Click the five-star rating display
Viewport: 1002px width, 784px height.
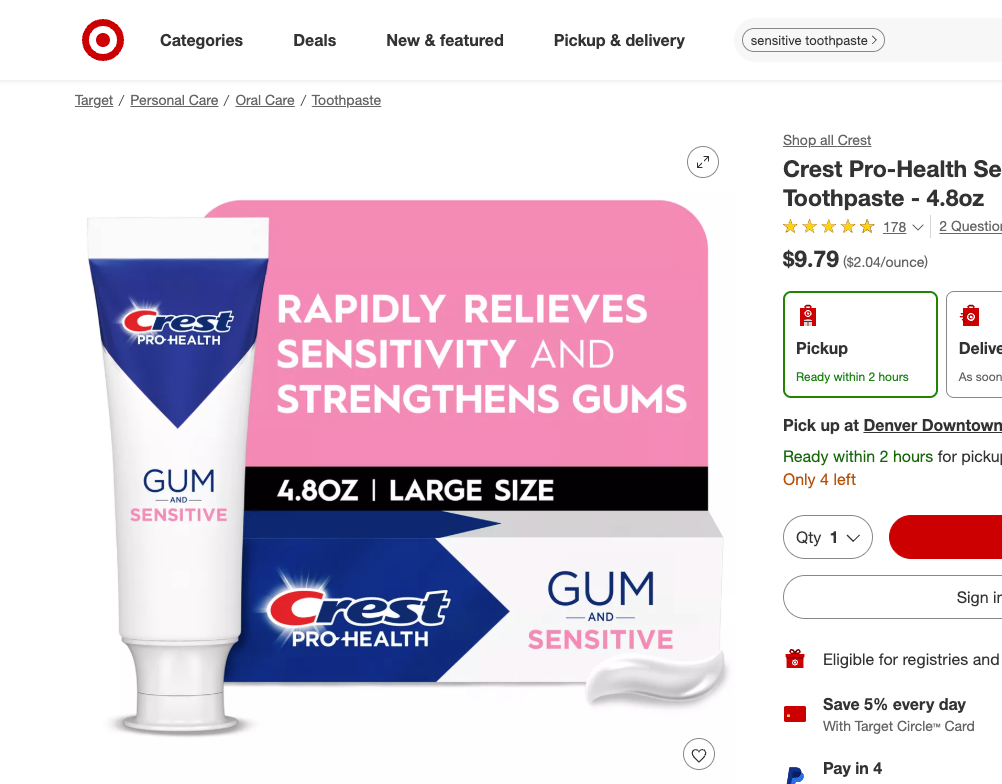click(x=828, y=226)
